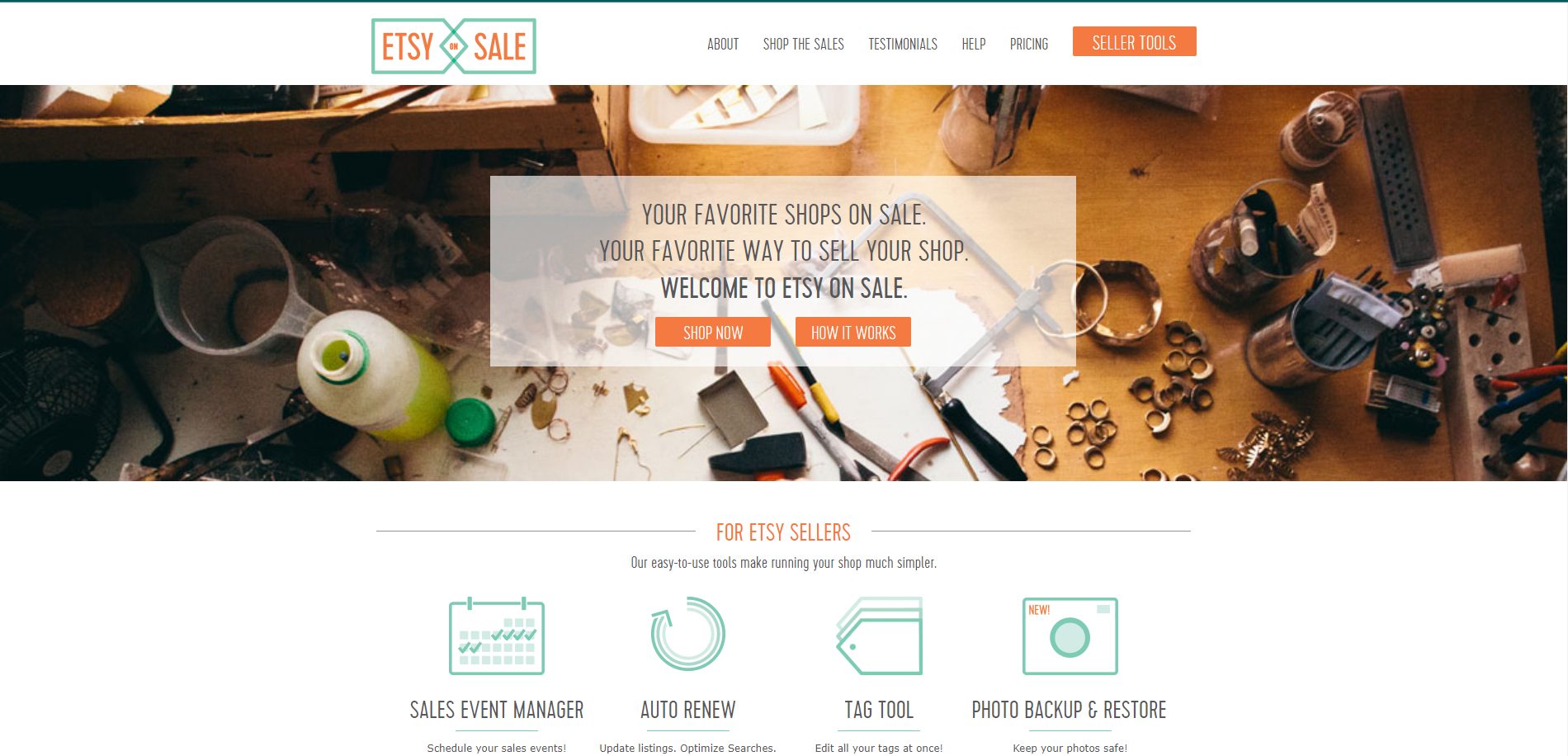
Task: Click the Tag Tool price tag icon
Action: (x=879, y=636)
